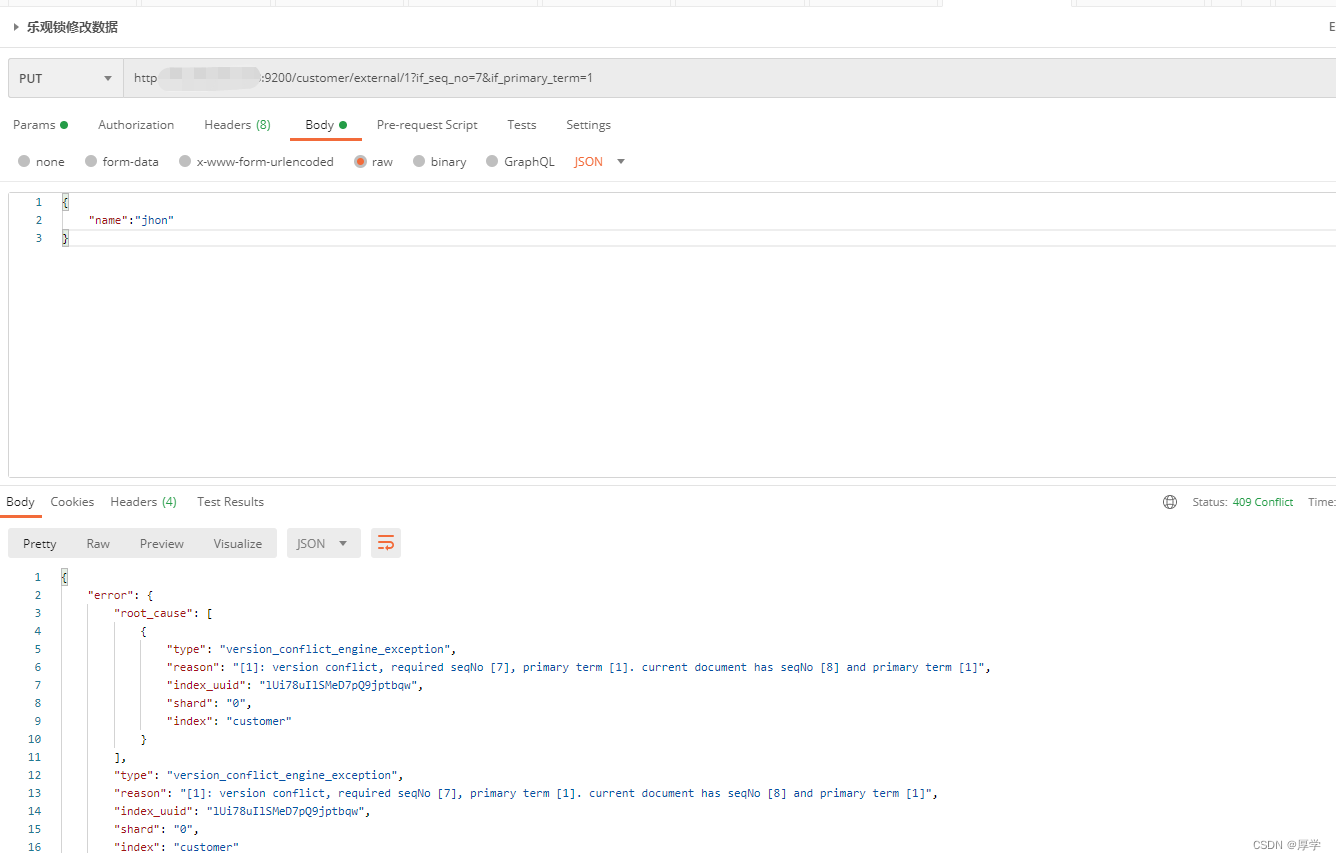
Task: Switch response view to Raw
Action: click(x=98, y=544)
